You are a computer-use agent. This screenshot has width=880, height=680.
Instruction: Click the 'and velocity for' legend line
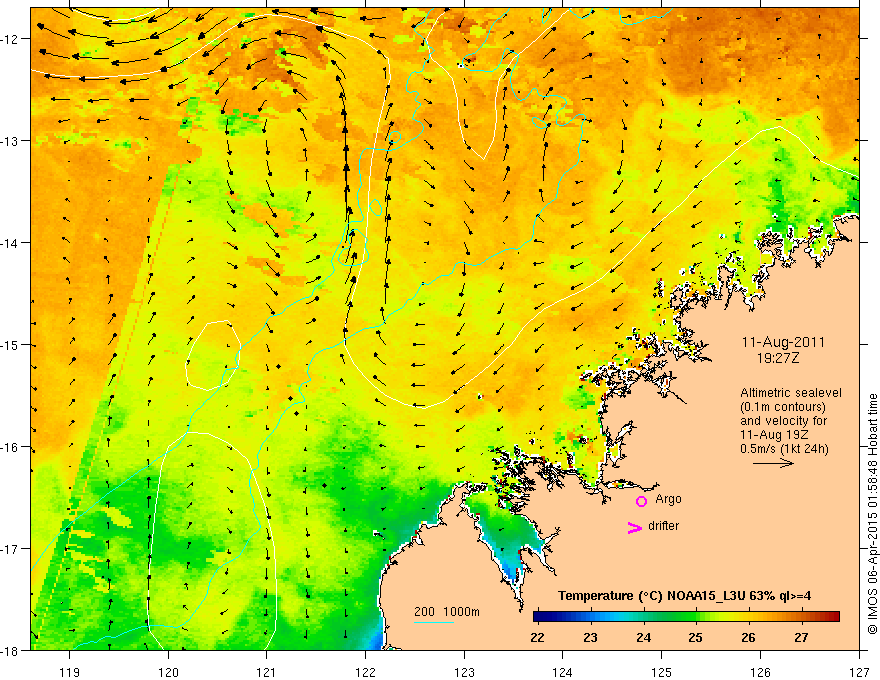tap(783, 421)
